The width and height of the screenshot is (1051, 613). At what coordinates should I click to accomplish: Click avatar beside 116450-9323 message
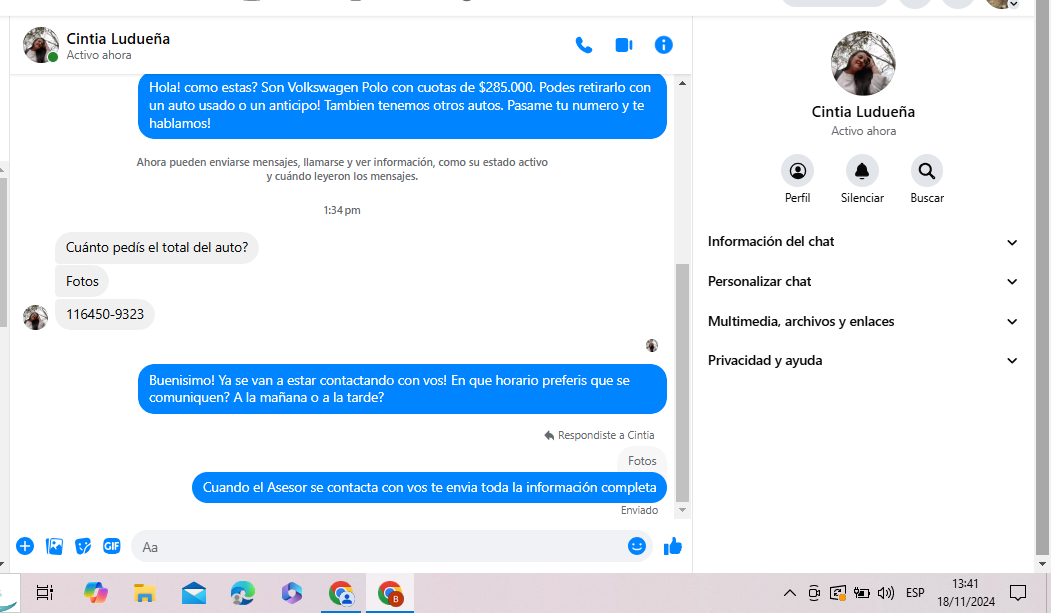tap(36, 317)
